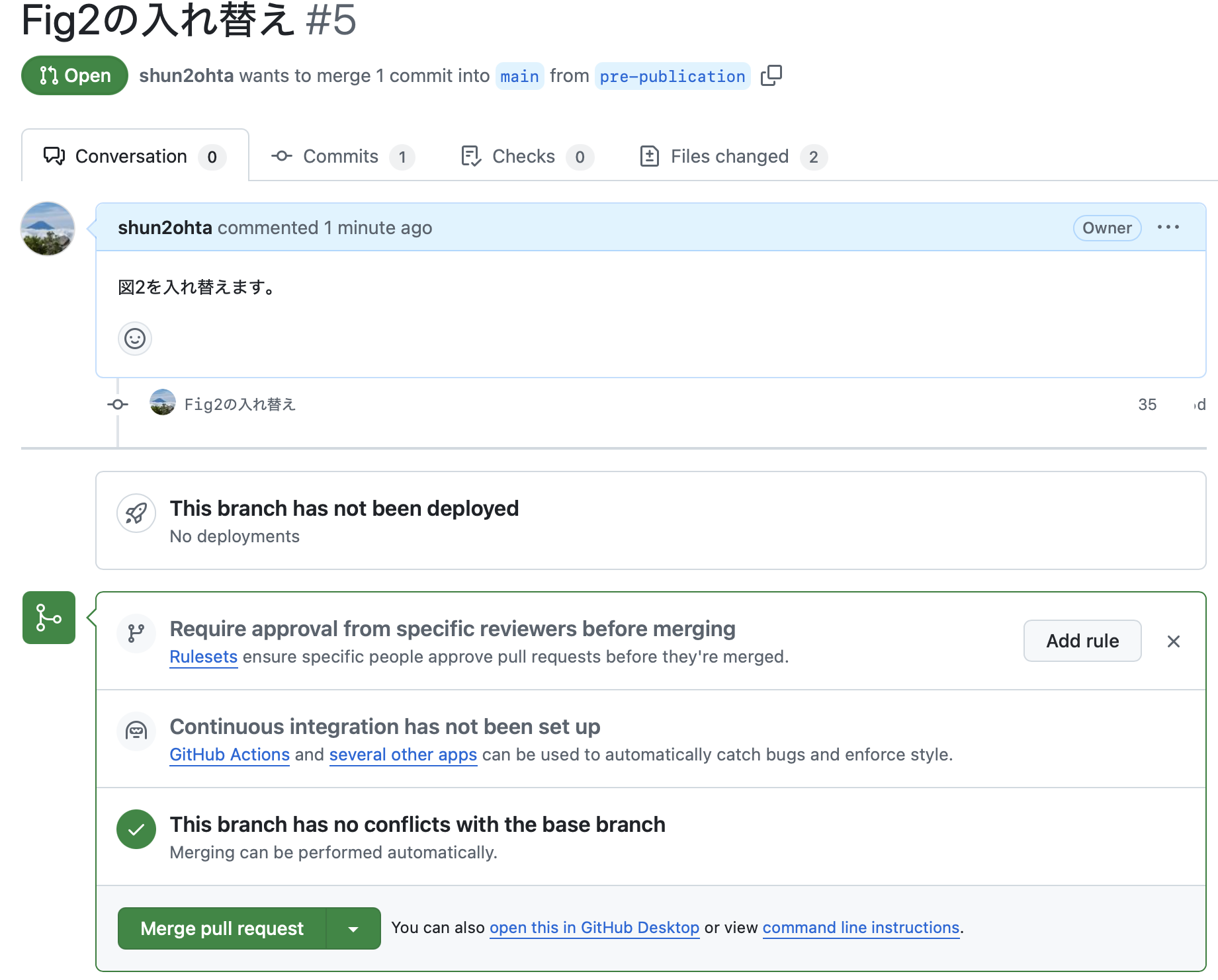
Task: Open the several other apps link
Action: pos(403,755)
